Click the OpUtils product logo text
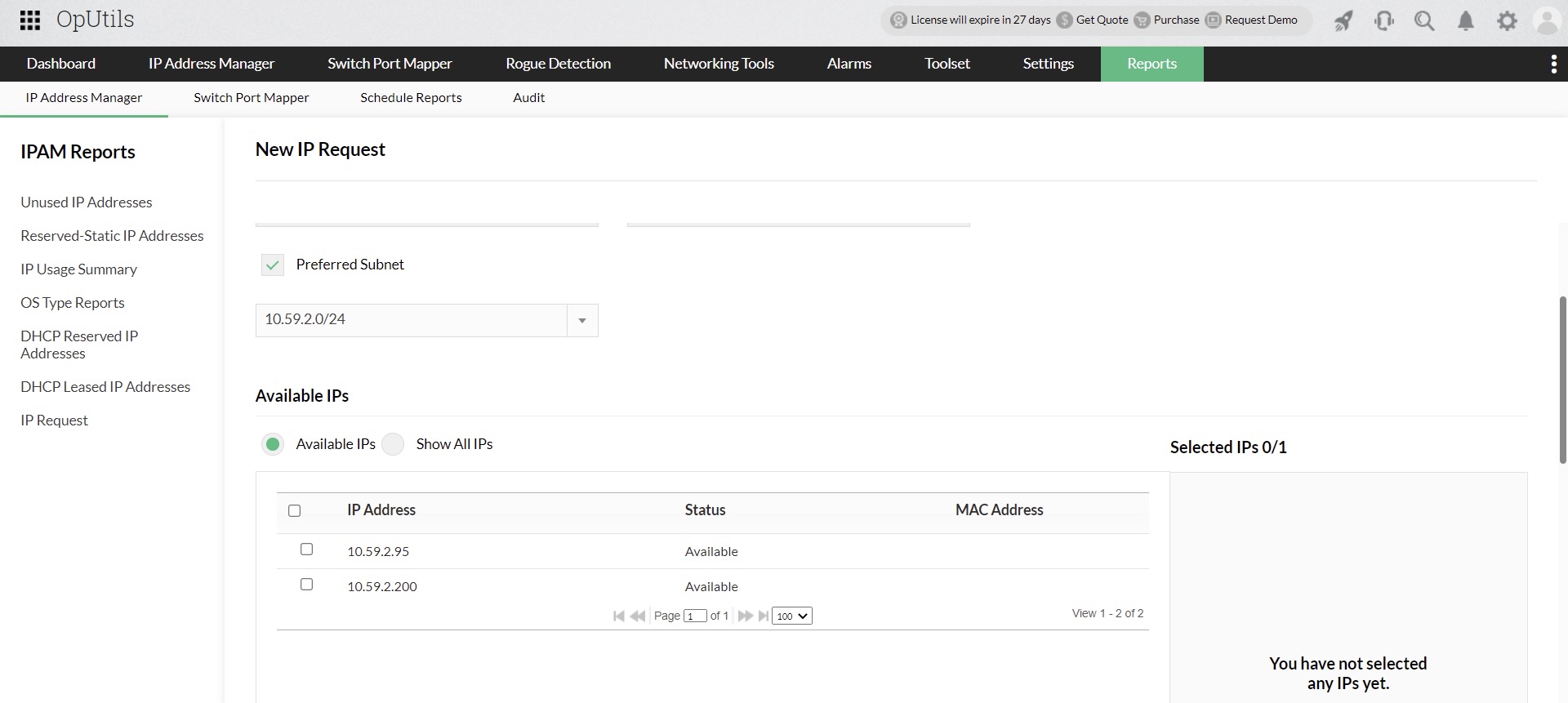Image resolution: width=1568 pixels, height=703 pixels. pyautogui.click(x=95, y=20)
